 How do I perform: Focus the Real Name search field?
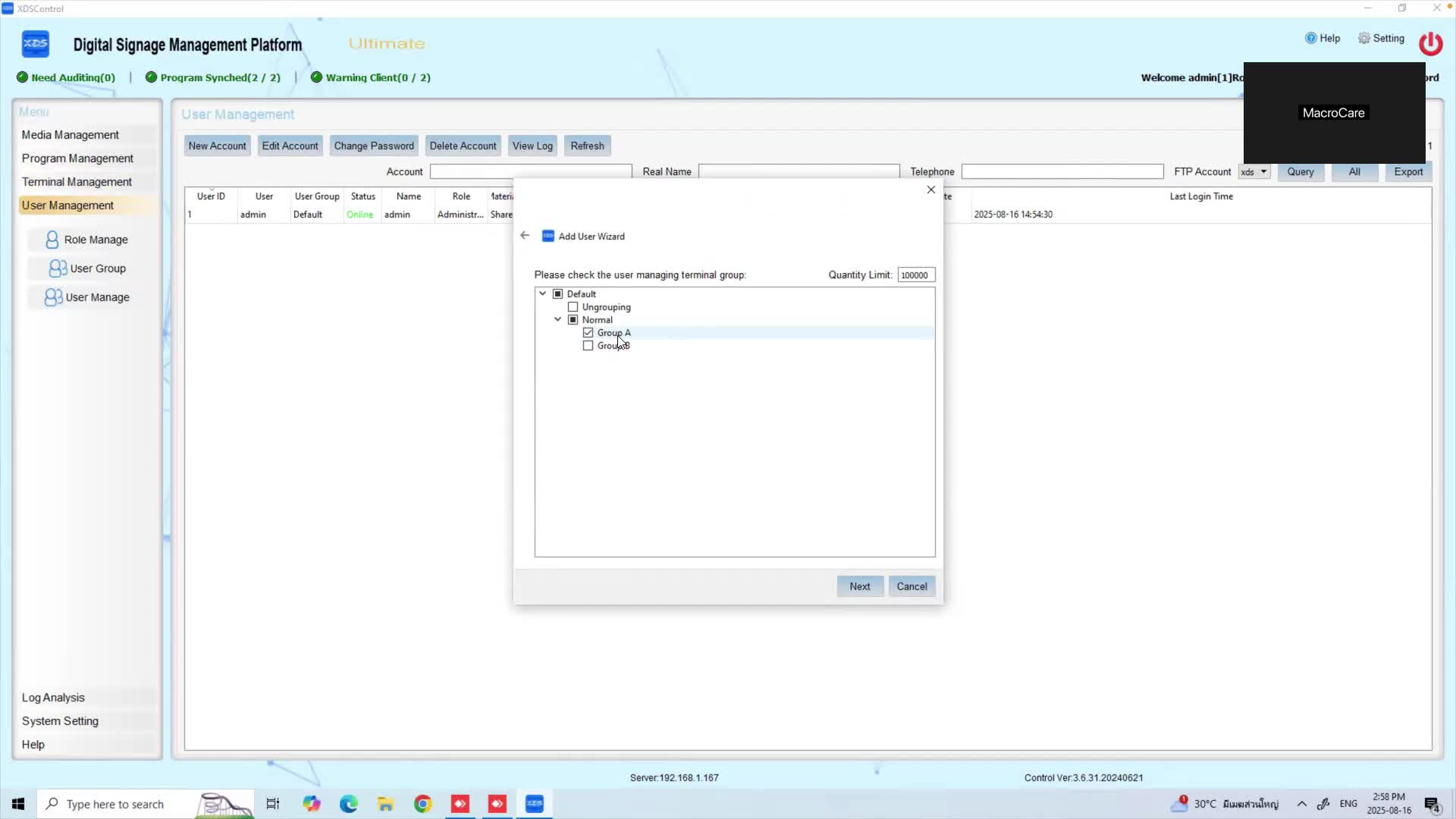point(799,172)
